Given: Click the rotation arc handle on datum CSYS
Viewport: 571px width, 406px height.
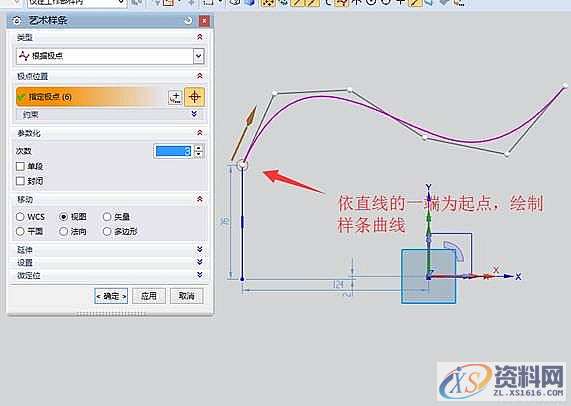Looking at the screenshot, I should [454, 250].
